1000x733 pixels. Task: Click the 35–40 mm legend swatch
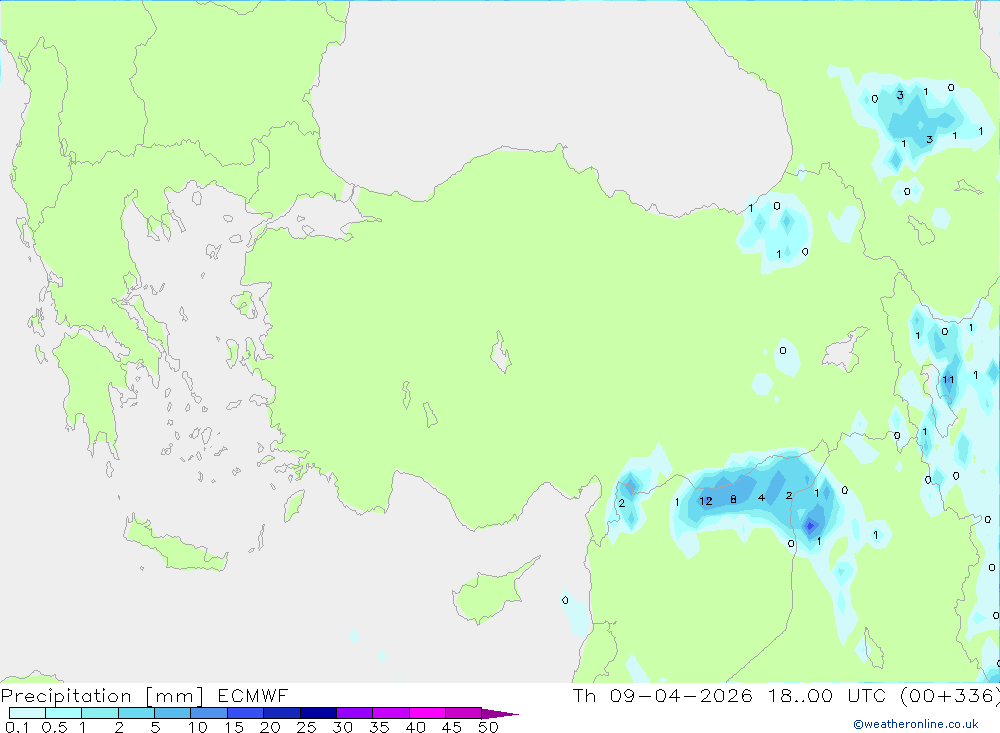pyautogui.click(x=391, y=713)
